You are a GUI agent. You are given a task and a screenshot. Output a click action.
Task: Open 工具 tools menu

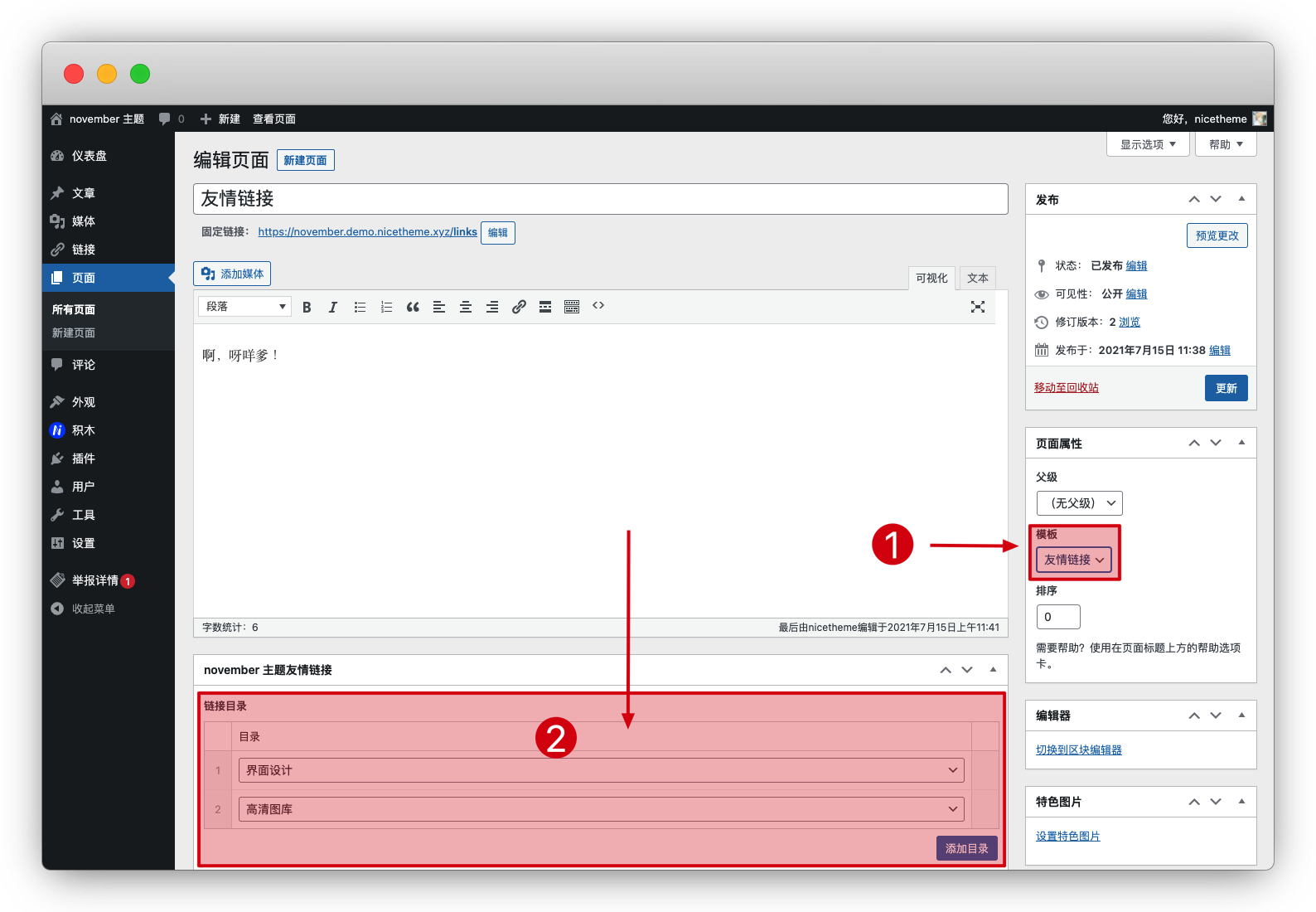click(109, 515)
